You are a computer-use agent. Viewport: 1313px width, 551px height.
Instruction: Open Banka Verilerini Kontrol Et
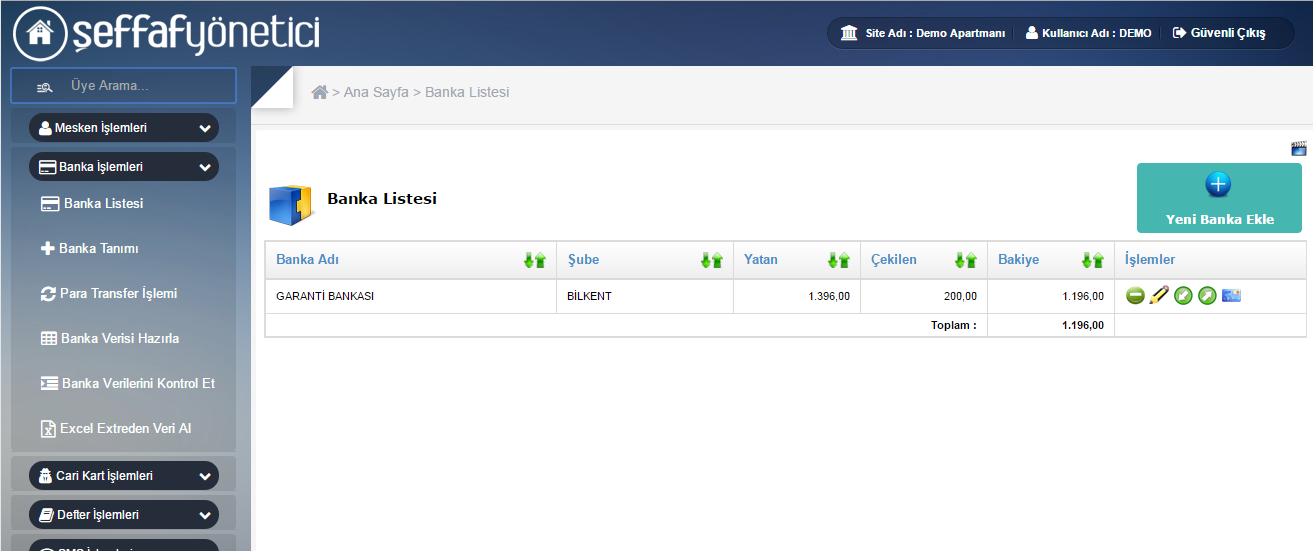click(138, 383)
